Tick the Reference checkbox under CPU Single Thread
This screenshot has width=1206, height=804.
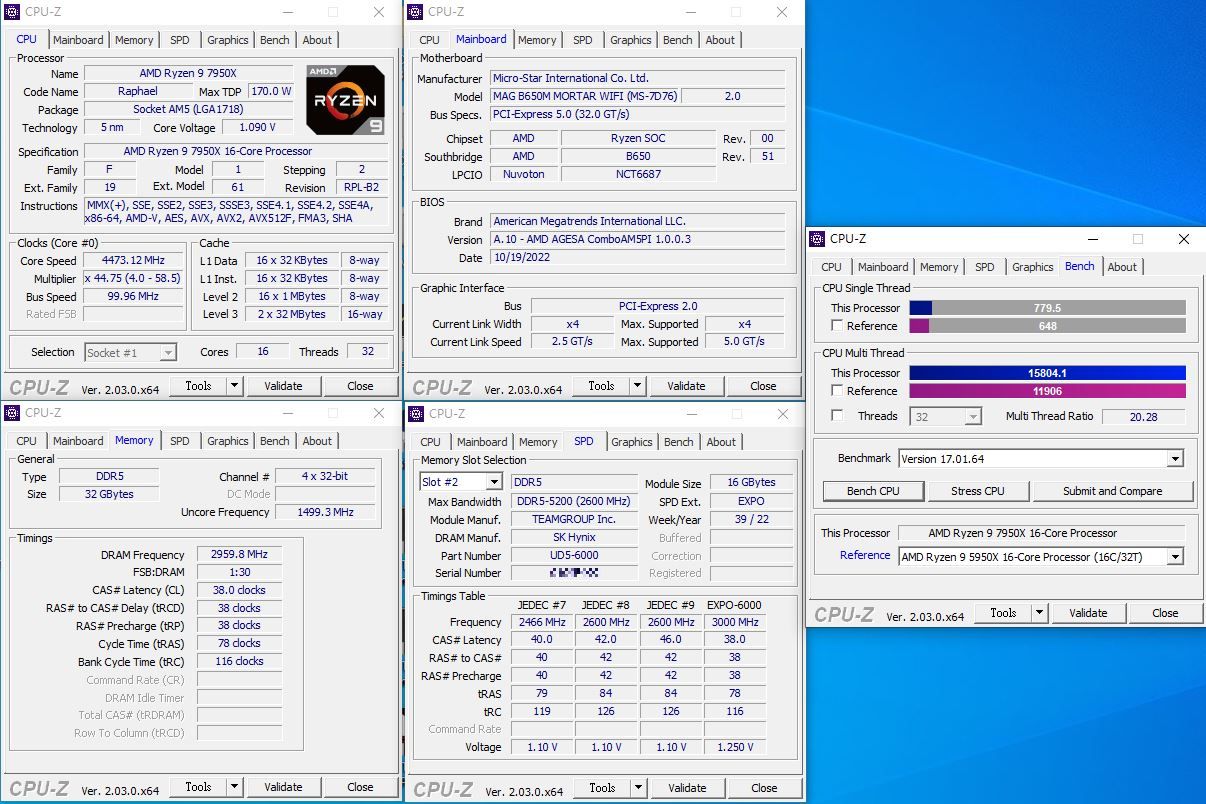click(x=837, y=326)
